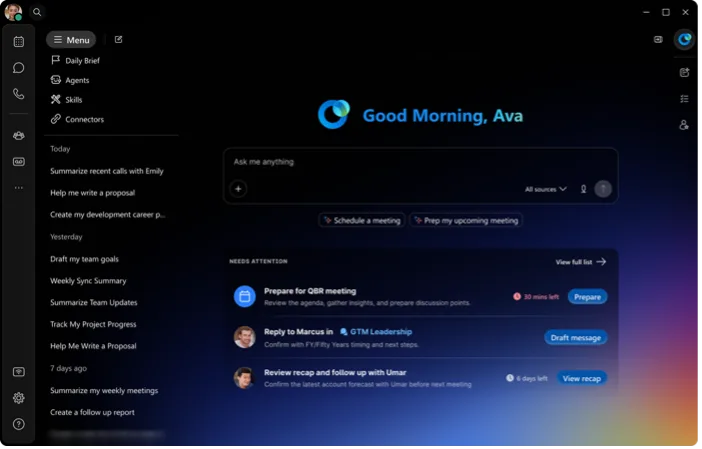
Task: Open the calendar in the left rail
Action: 19,42
